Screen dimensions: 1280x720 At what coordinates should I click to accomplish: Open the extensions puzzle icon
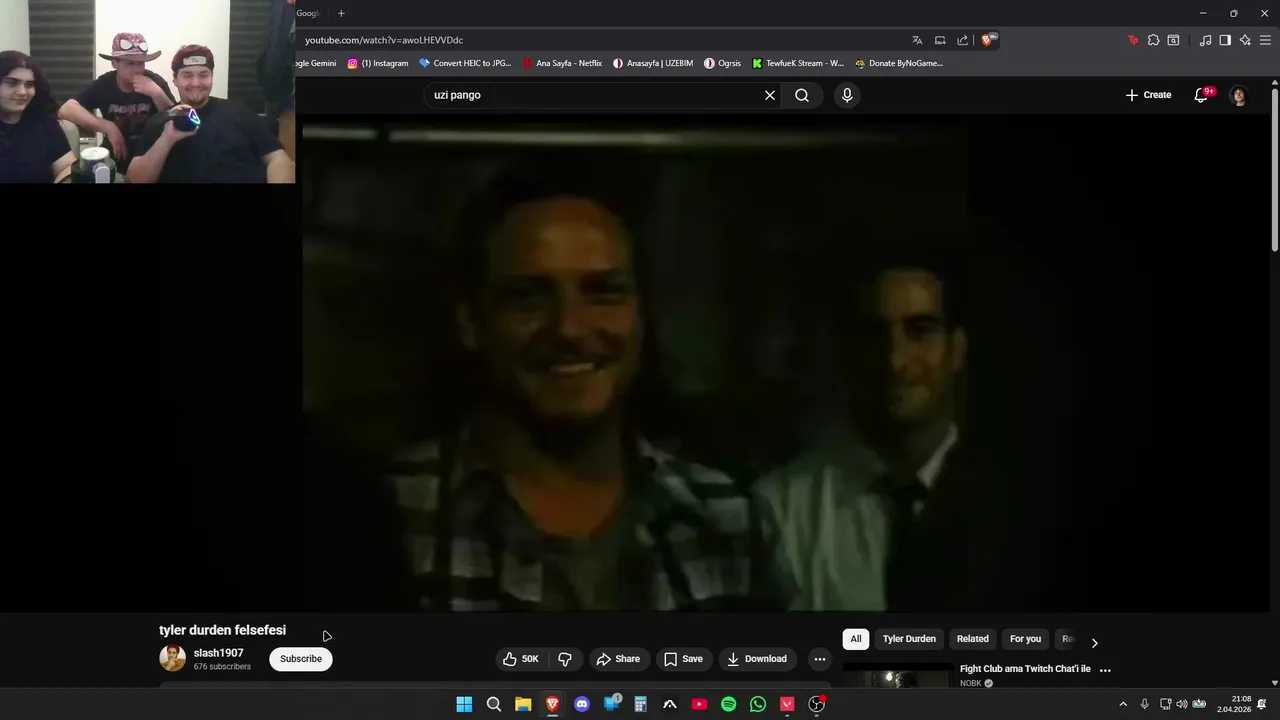click(x=1153, y=40)
